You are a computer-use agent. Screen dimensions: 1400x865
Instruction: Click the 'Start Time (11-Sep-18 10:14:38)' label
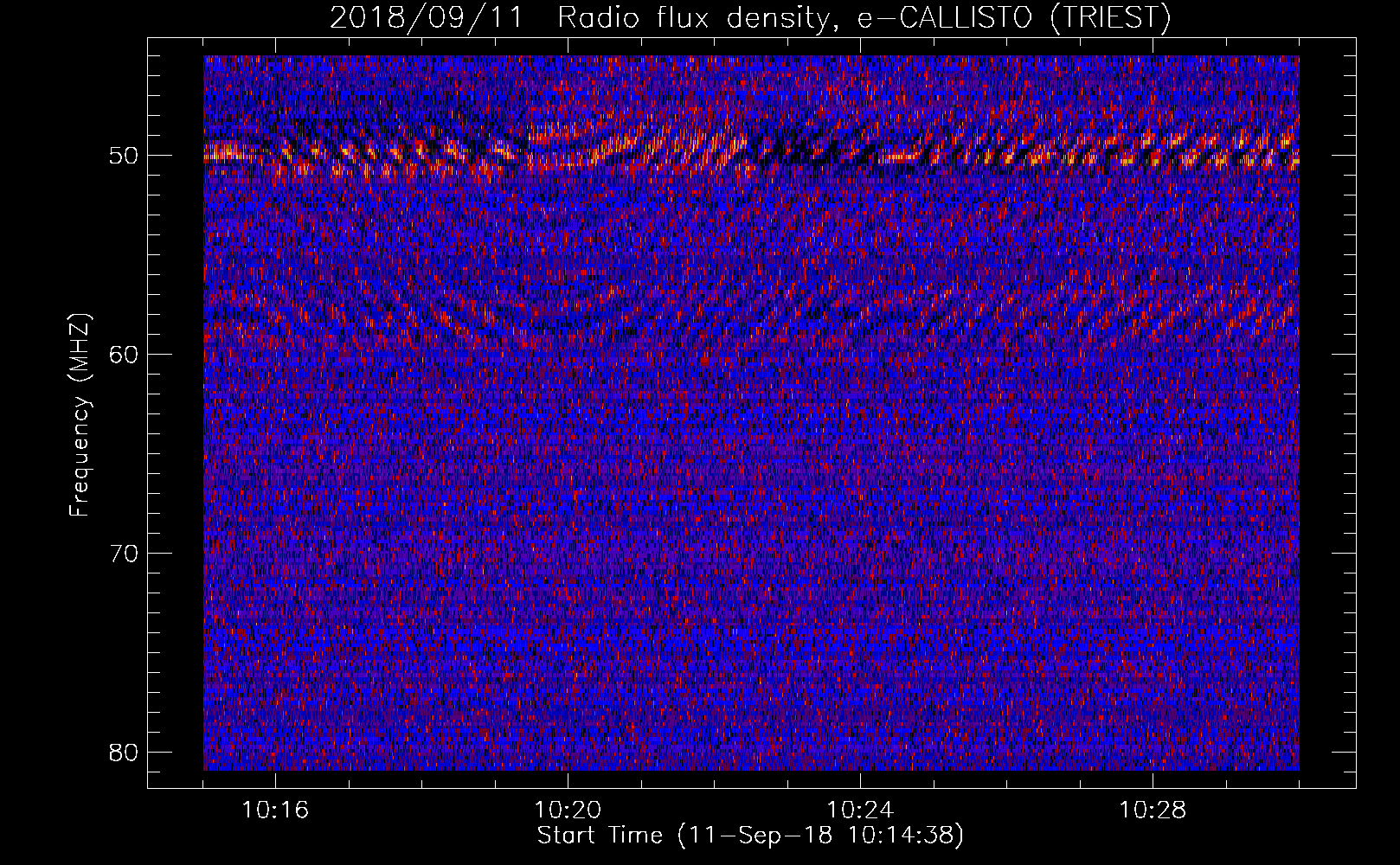(x=751, y=836)
